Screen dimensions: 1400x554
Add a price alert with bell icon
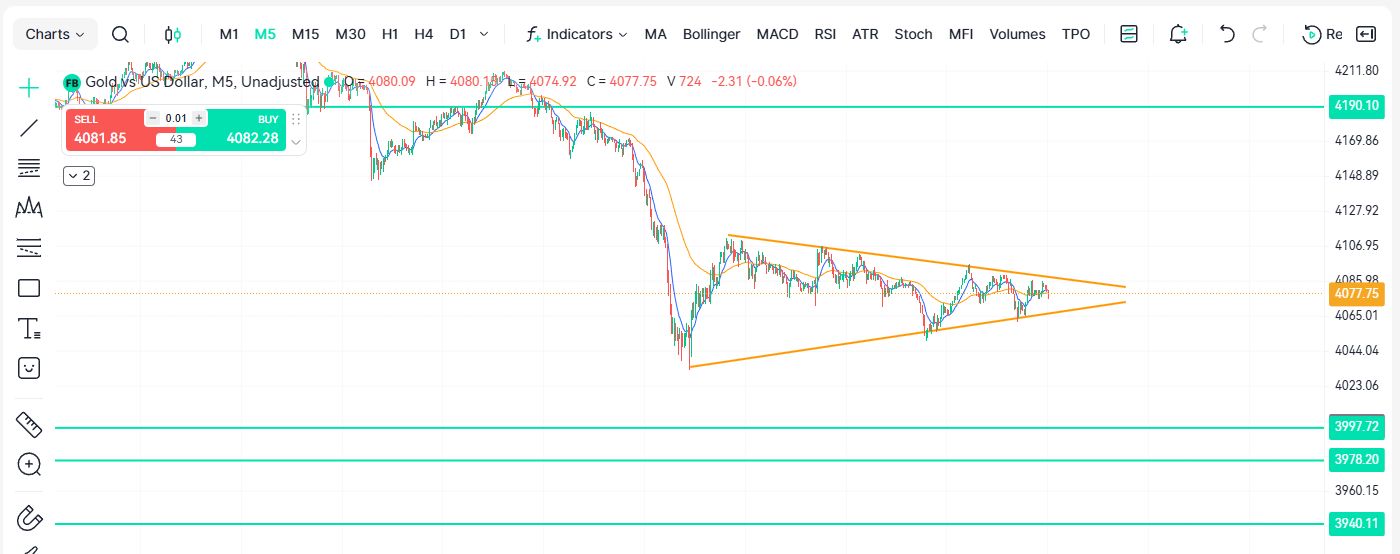coord(1178,34)
